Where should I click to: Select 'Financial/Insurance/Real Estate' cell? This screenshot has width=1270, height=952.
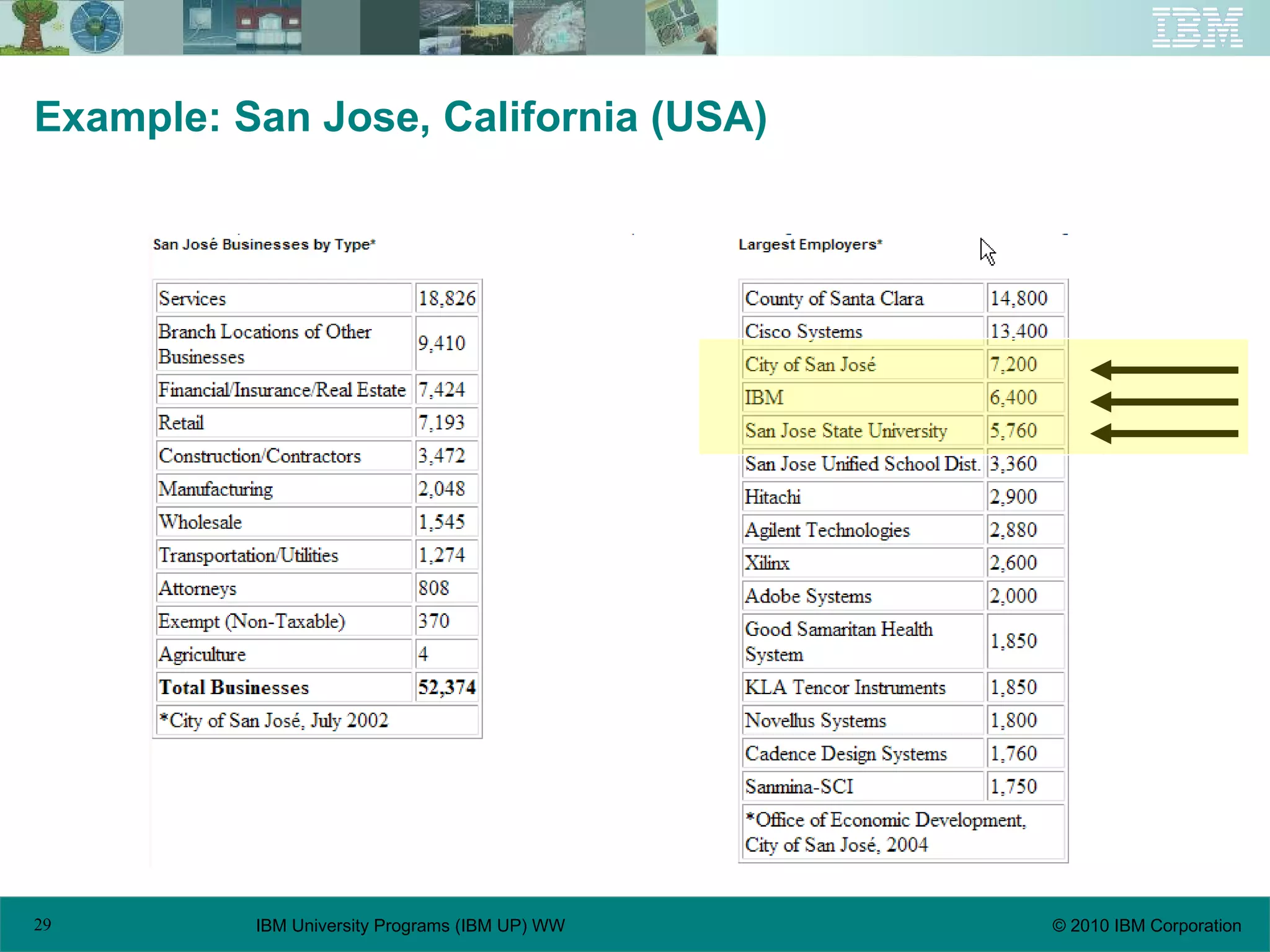[284, 389]
